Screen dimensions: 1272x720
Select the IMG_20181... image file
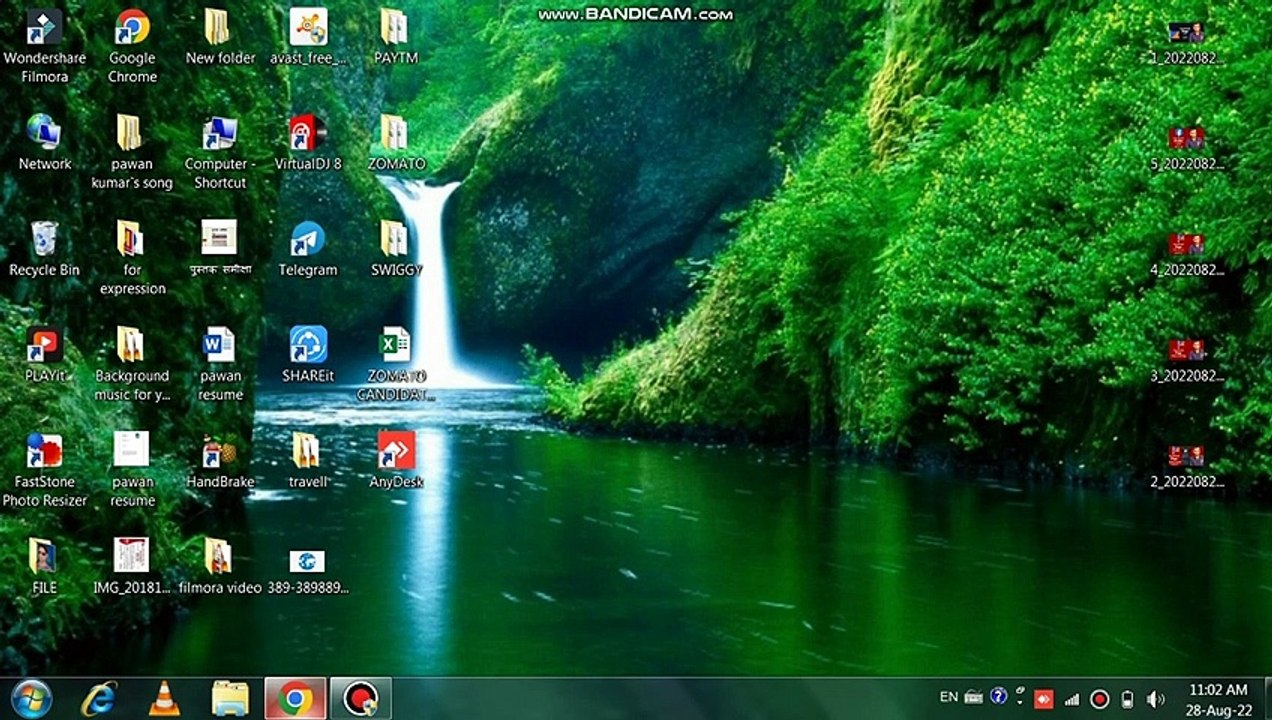[x=132, y=566]
